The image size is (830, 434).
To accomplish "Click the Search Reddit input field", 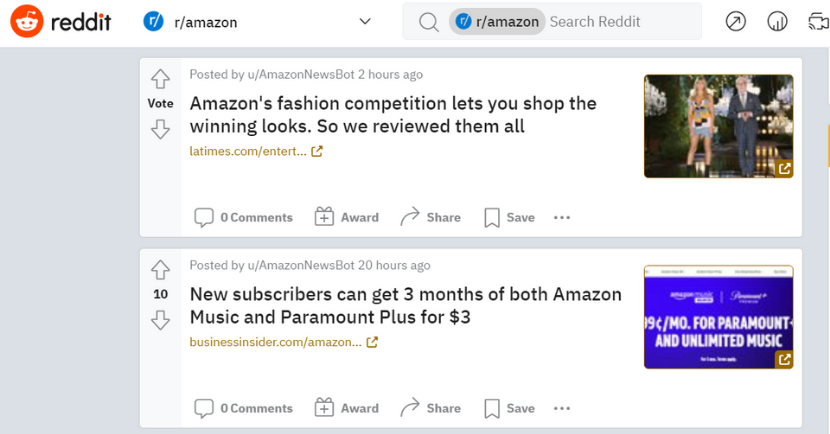I will point(622,22).
